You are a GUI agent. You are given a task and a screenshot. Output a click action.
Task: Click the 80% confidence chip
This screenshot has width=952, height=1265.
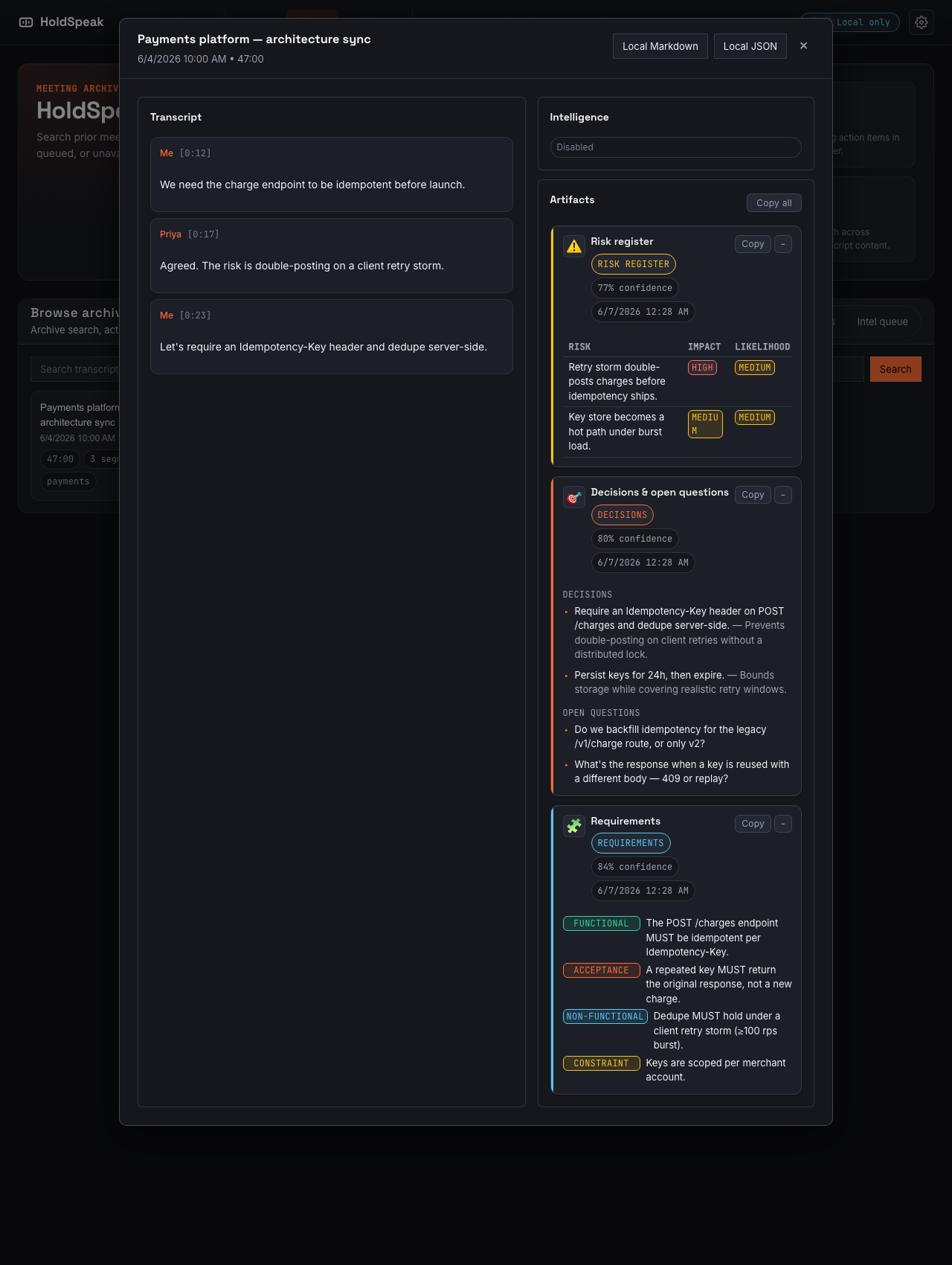[x=635, y=539]
